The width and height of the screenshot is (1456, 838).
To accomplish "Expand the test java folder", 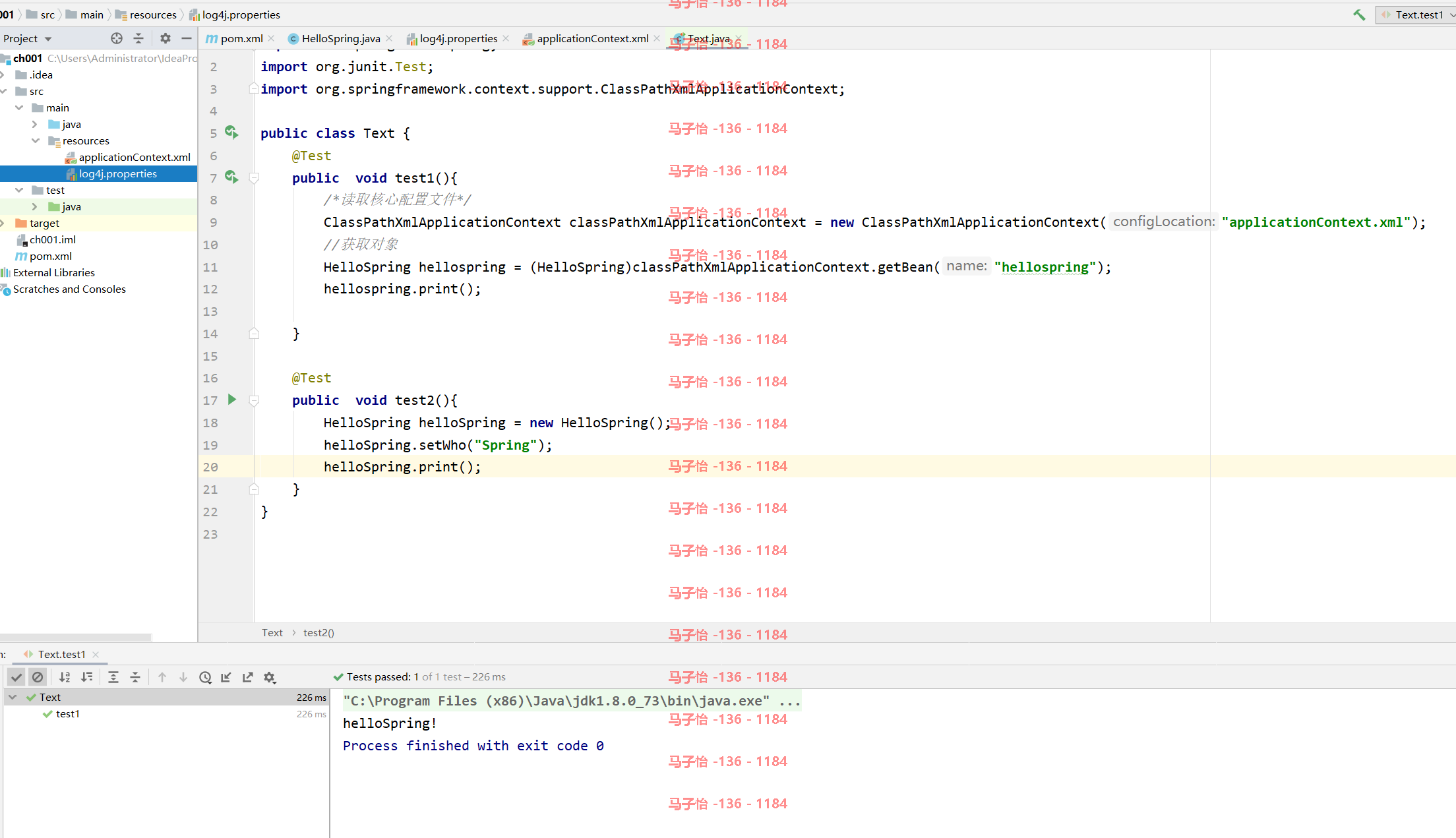I will click(x=35, y=206).
